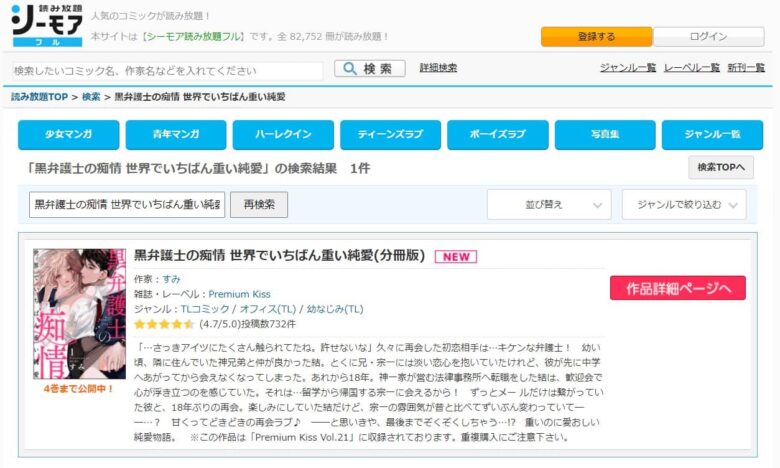Open 新刊一覧 link
This screenshot has height=468, width=780.
point(746,68)
